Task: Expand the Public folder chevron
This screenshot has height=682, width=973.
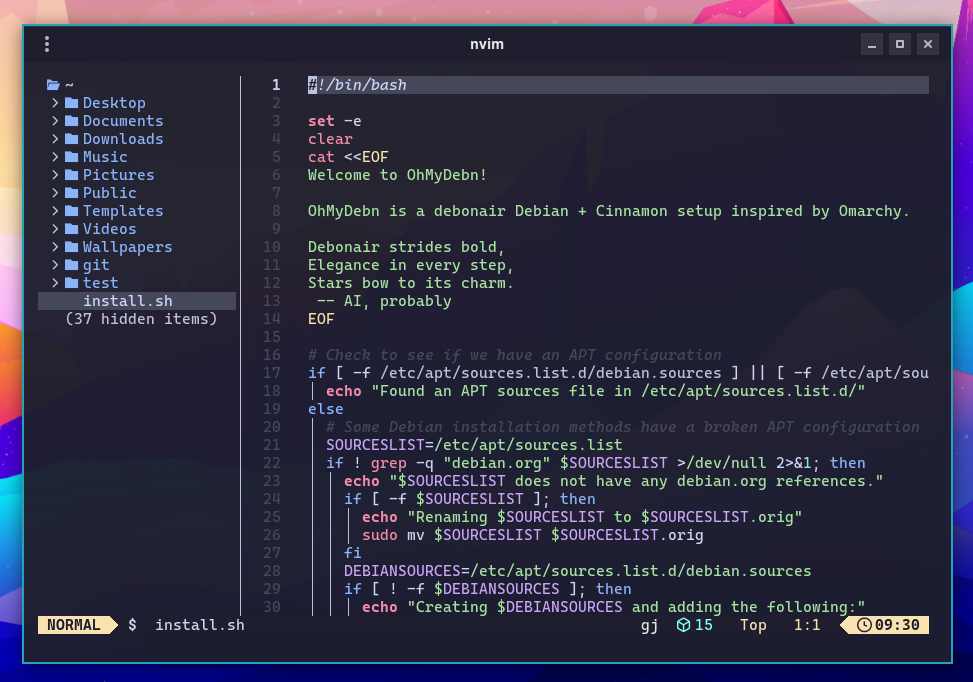Action: coord(55,192)
